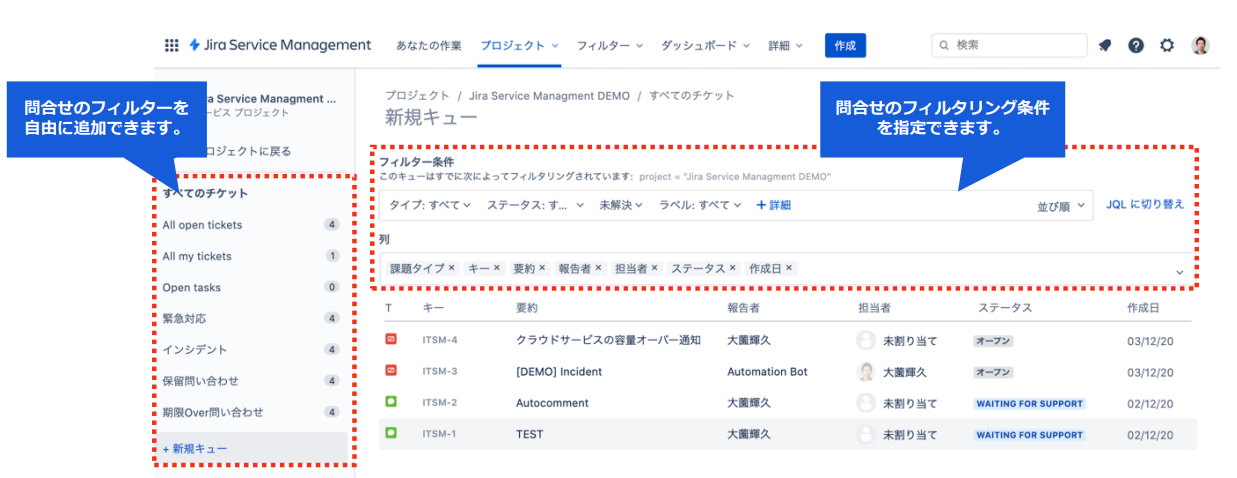
Task: Open the 未解決 filter dropdown
Action: [622, 205]
